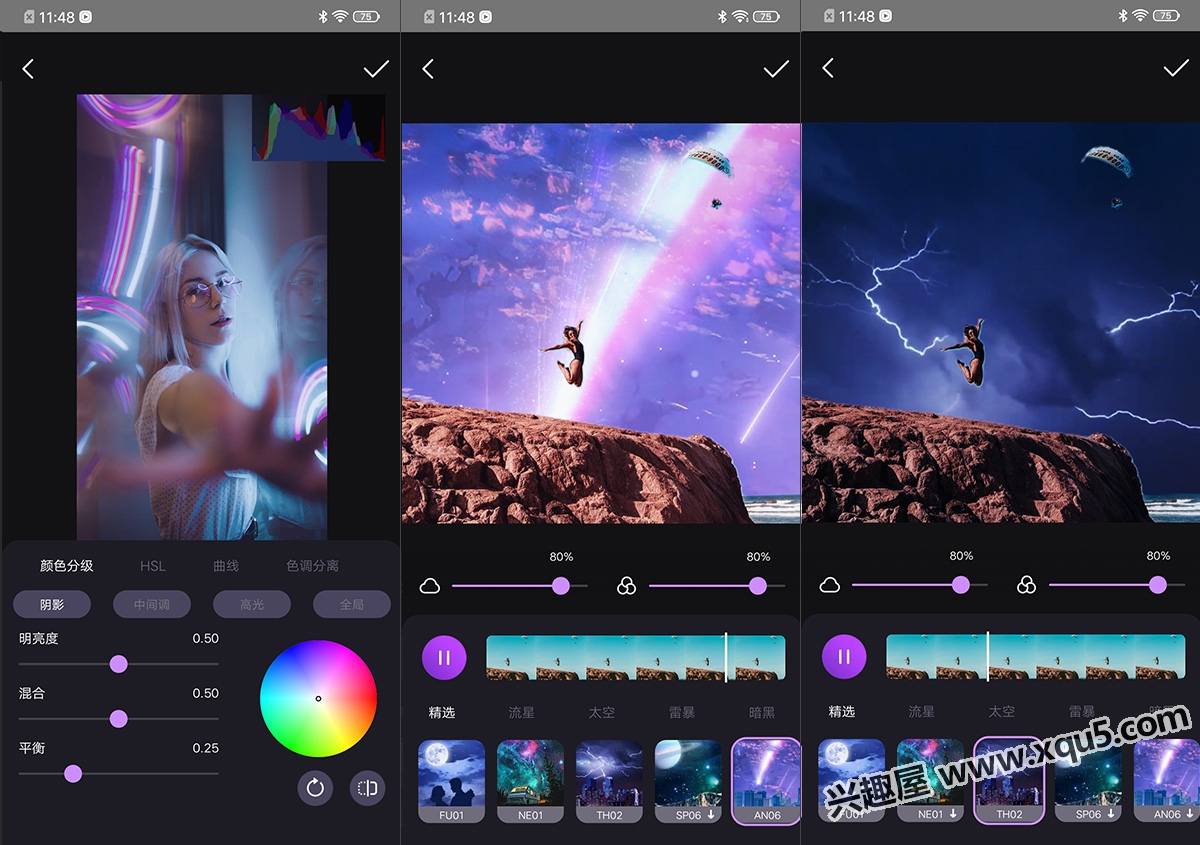Click the 明亮度 brightness slider handle
1200x845 pixels.
pos(118,664)
